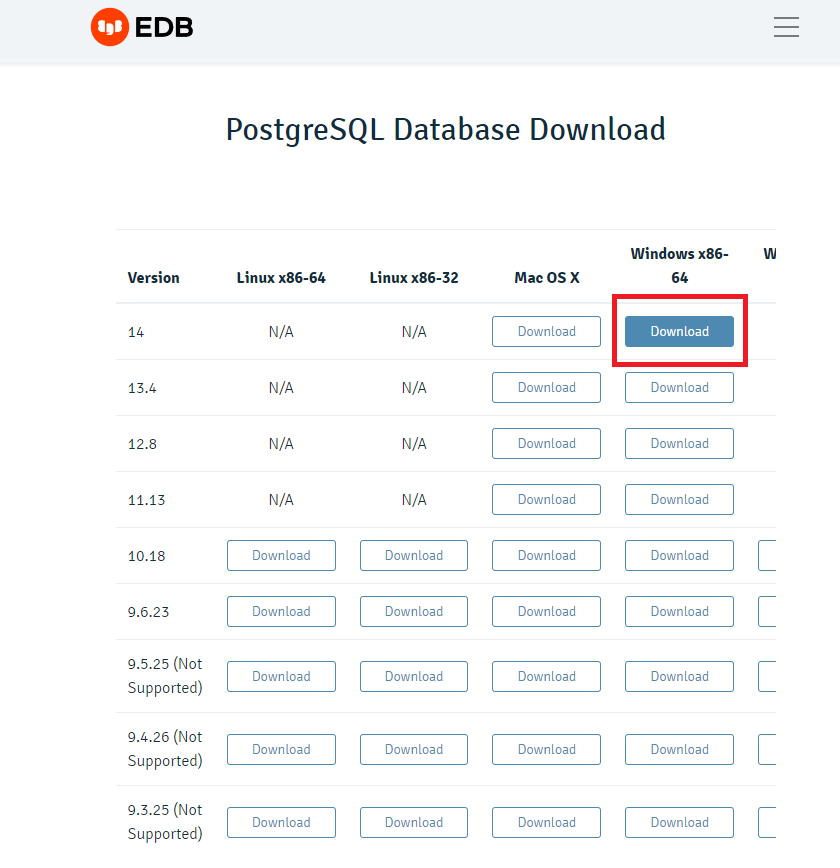Download version 9.5.25 for Windows x86-64
Screen dimensions: 840x868
(x=679, y=676)
